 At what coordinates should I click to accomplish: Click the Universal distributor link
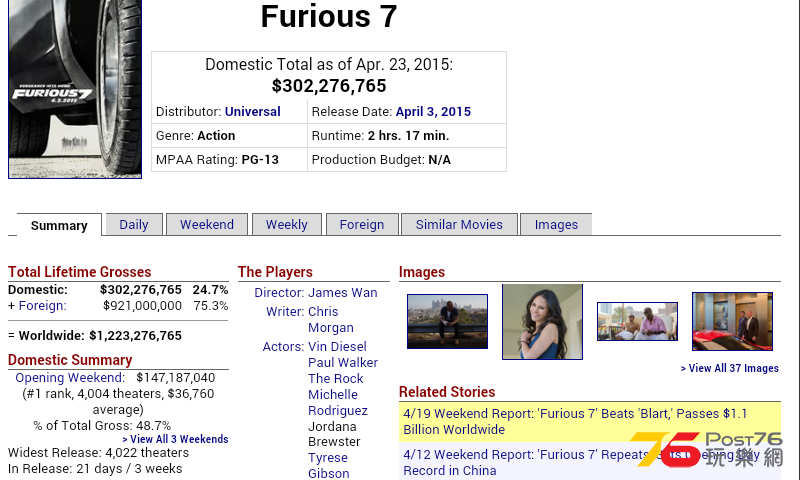click(x=252, y=111)
